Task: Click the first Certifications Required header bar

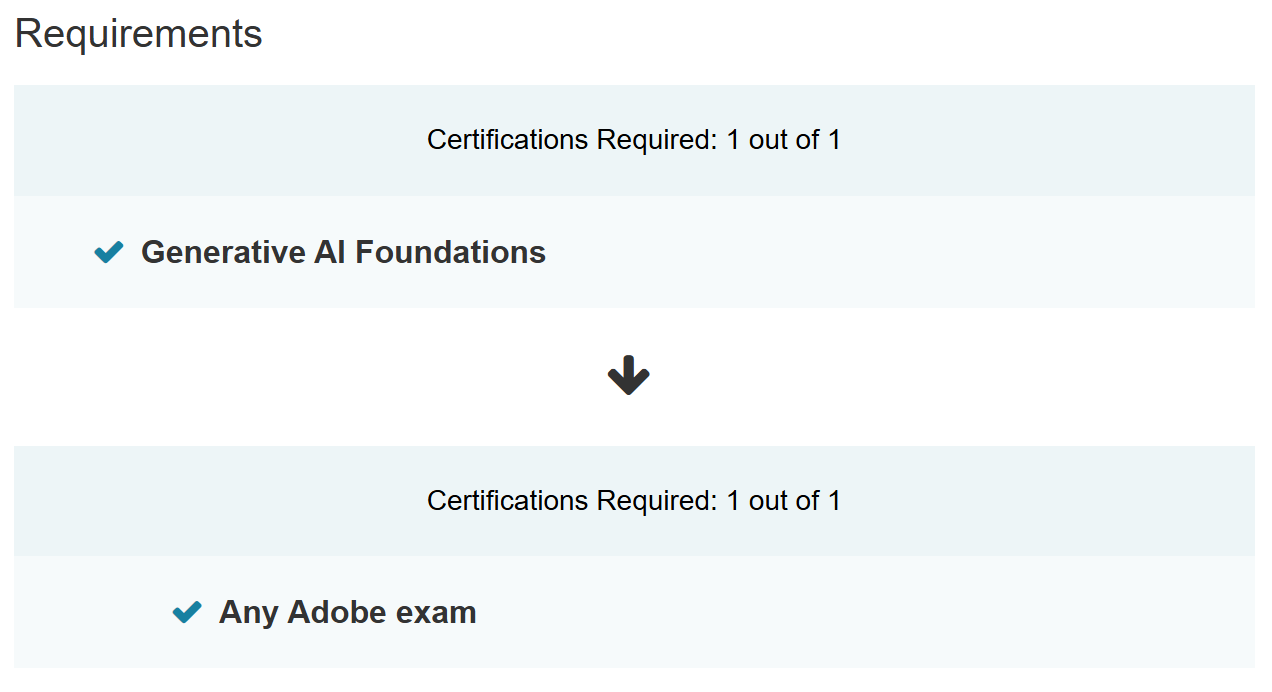Action: pyautogui.click(x=633, y=140)
